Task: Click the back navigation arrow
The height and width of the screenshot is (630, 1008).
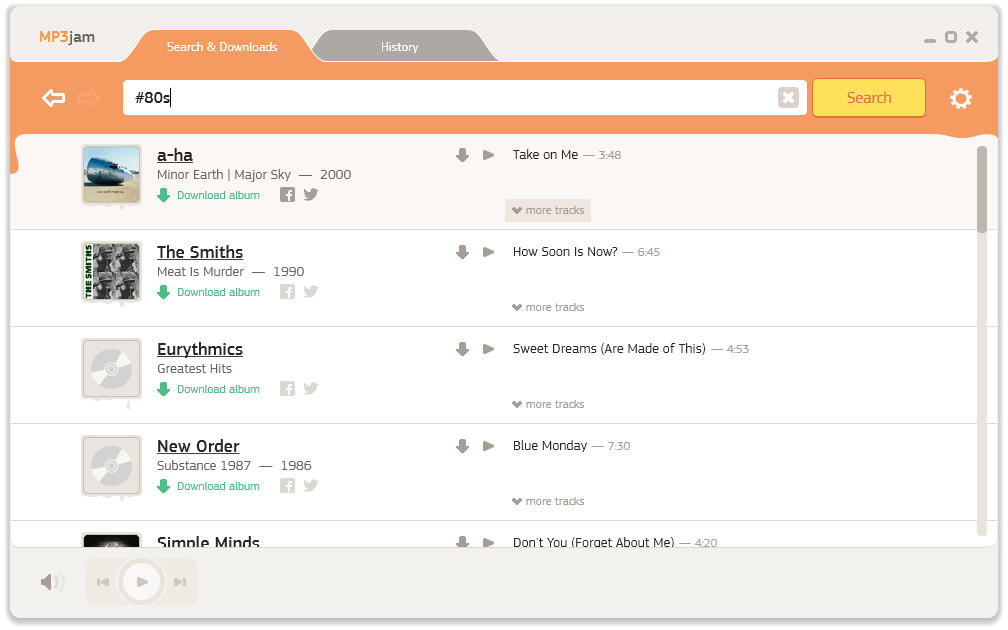Action: pyautogui.click(x=54, y=98)
